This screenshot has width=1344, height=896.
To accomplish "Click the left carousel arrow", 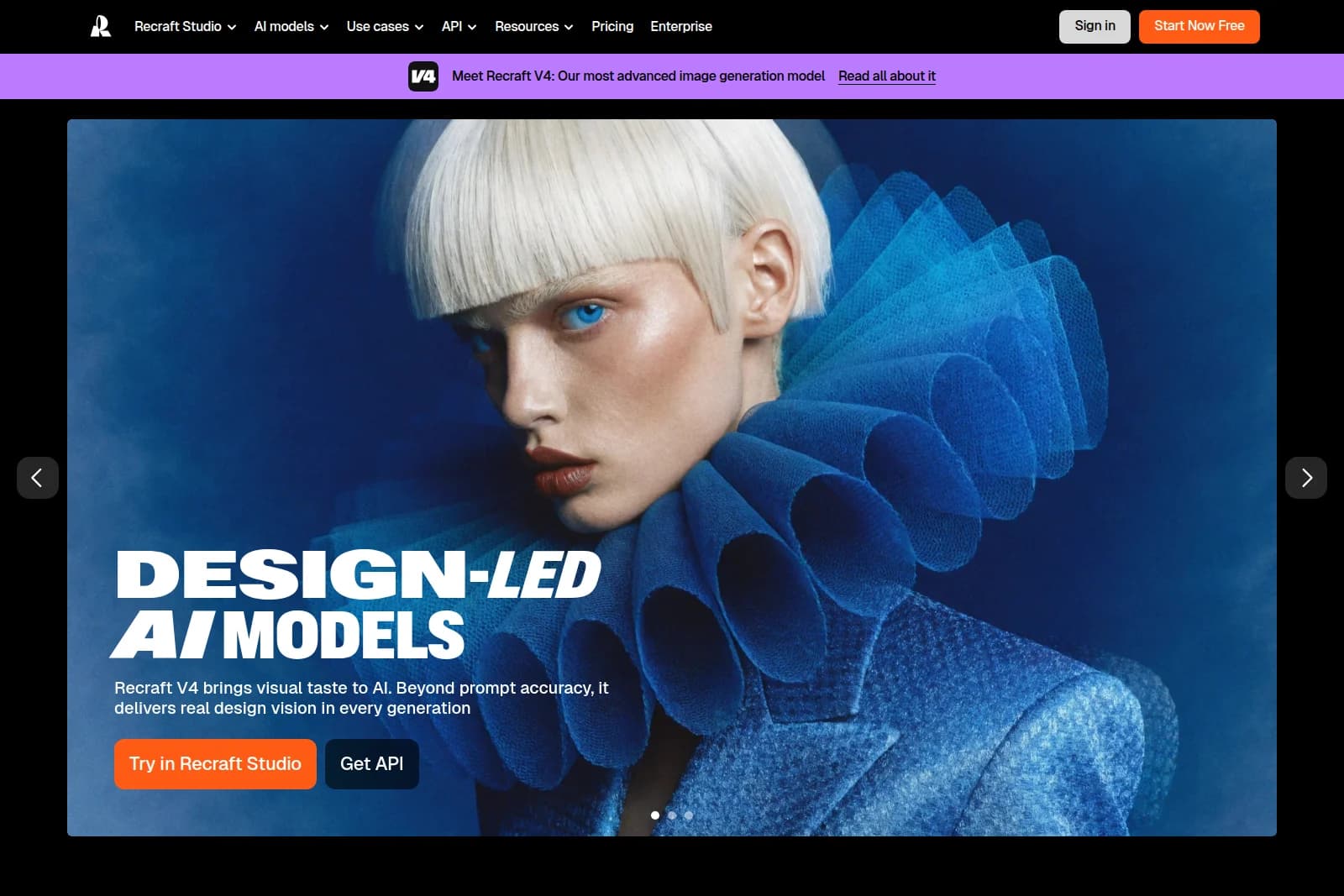I will pyautogui.click(x=38, y=478).
